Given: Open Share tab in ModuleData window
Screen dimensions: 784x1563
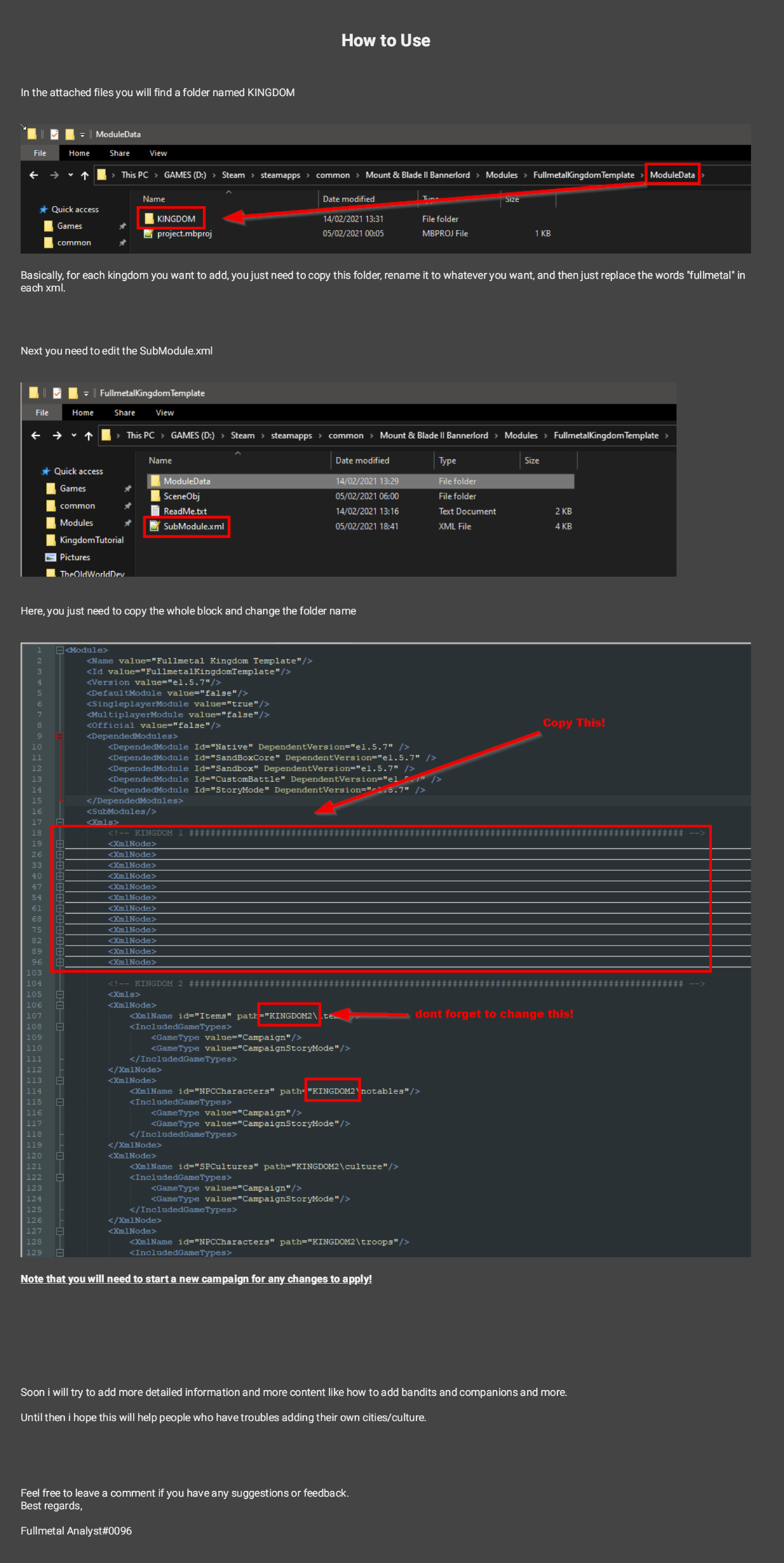Looking at the screenshot, I should pos(119,153).
